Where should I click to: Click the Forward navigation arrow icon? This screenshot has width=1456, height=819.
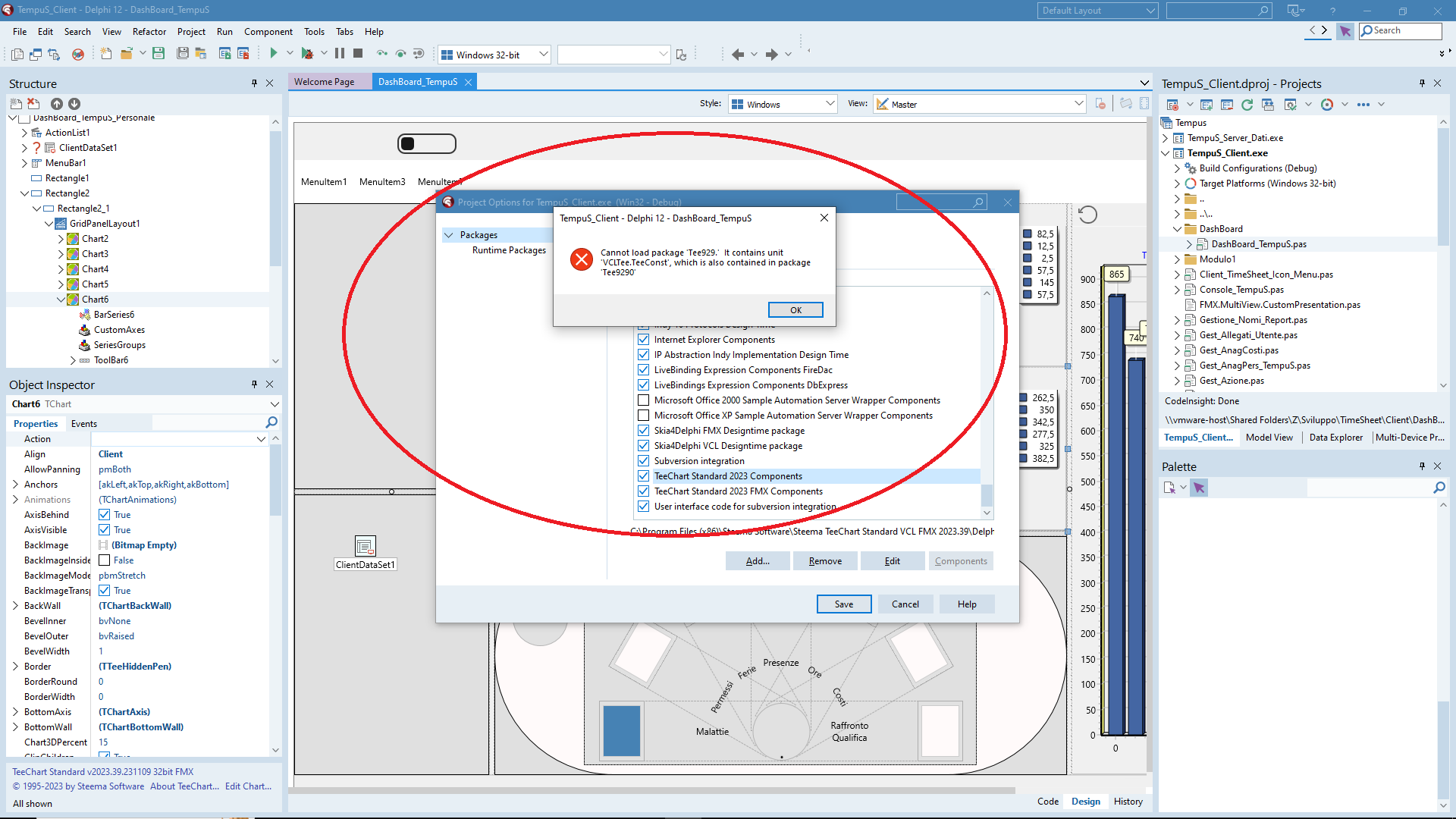click(x=771, y=54)
